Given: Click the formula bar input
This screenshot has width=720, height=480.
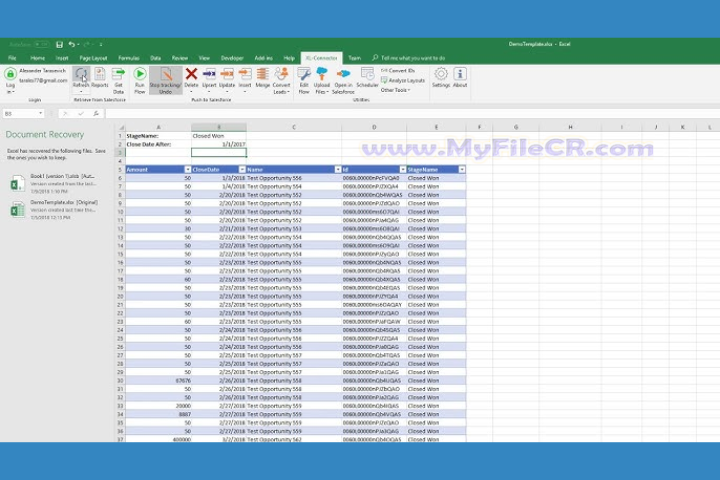Looking at the screenshot, I should click(412, 113).
